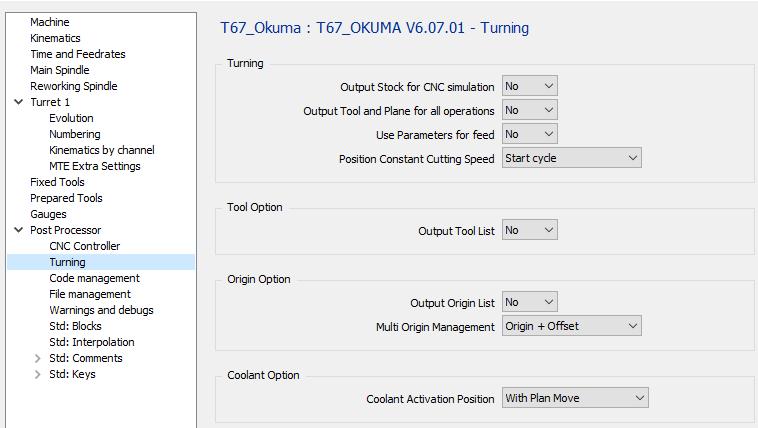Open CNC Controller settings
This screenshot has width=758, height=428.
tap(84, 246)
